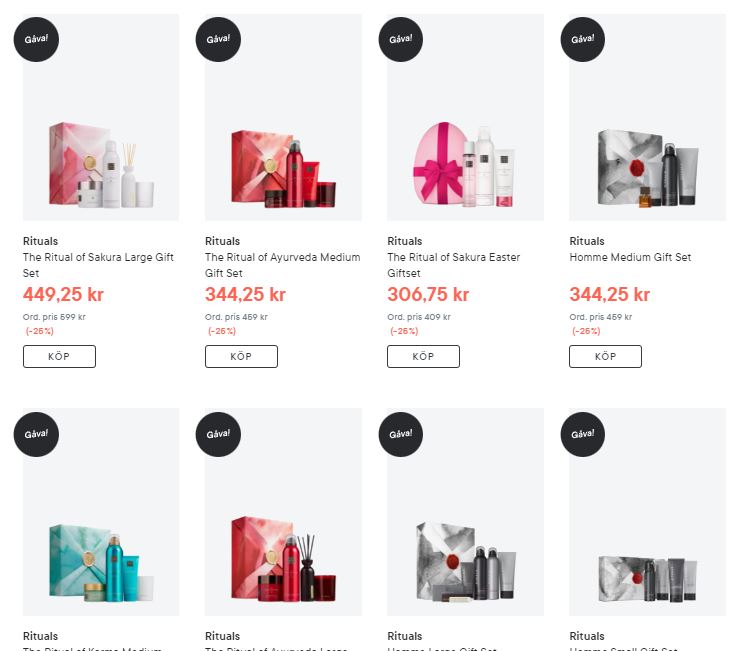Click the Gåva! badge on Homme Large Gift Set
The height and width of the screenshot is (651, 745).
[x=401, y=434]
